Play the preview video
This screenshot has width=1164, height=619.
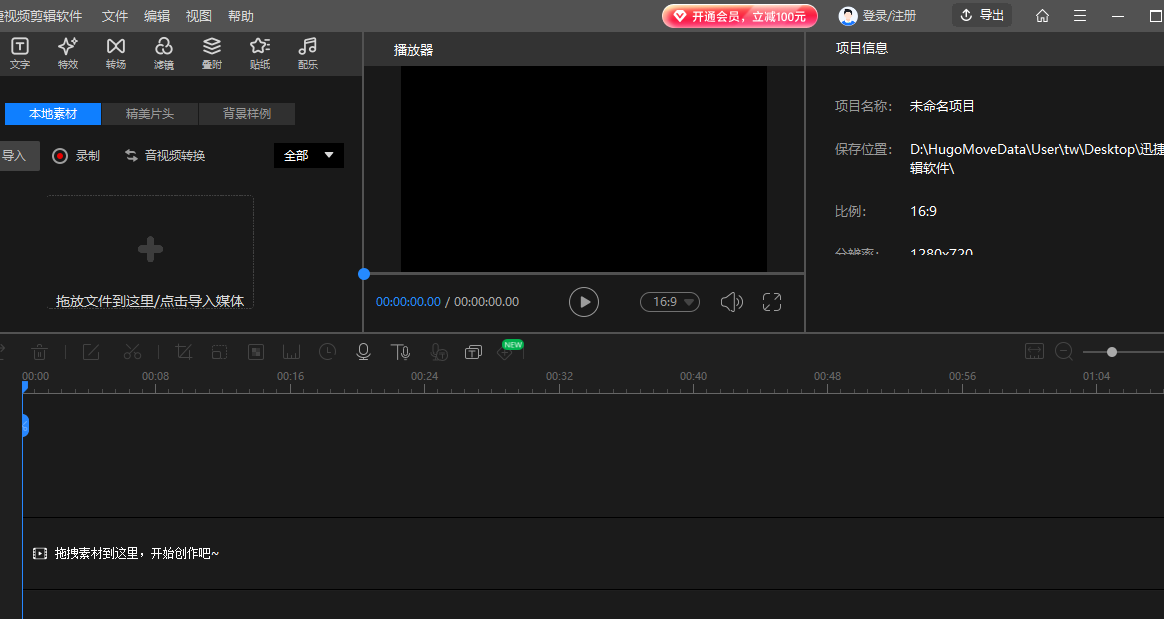tap(583, 302)
